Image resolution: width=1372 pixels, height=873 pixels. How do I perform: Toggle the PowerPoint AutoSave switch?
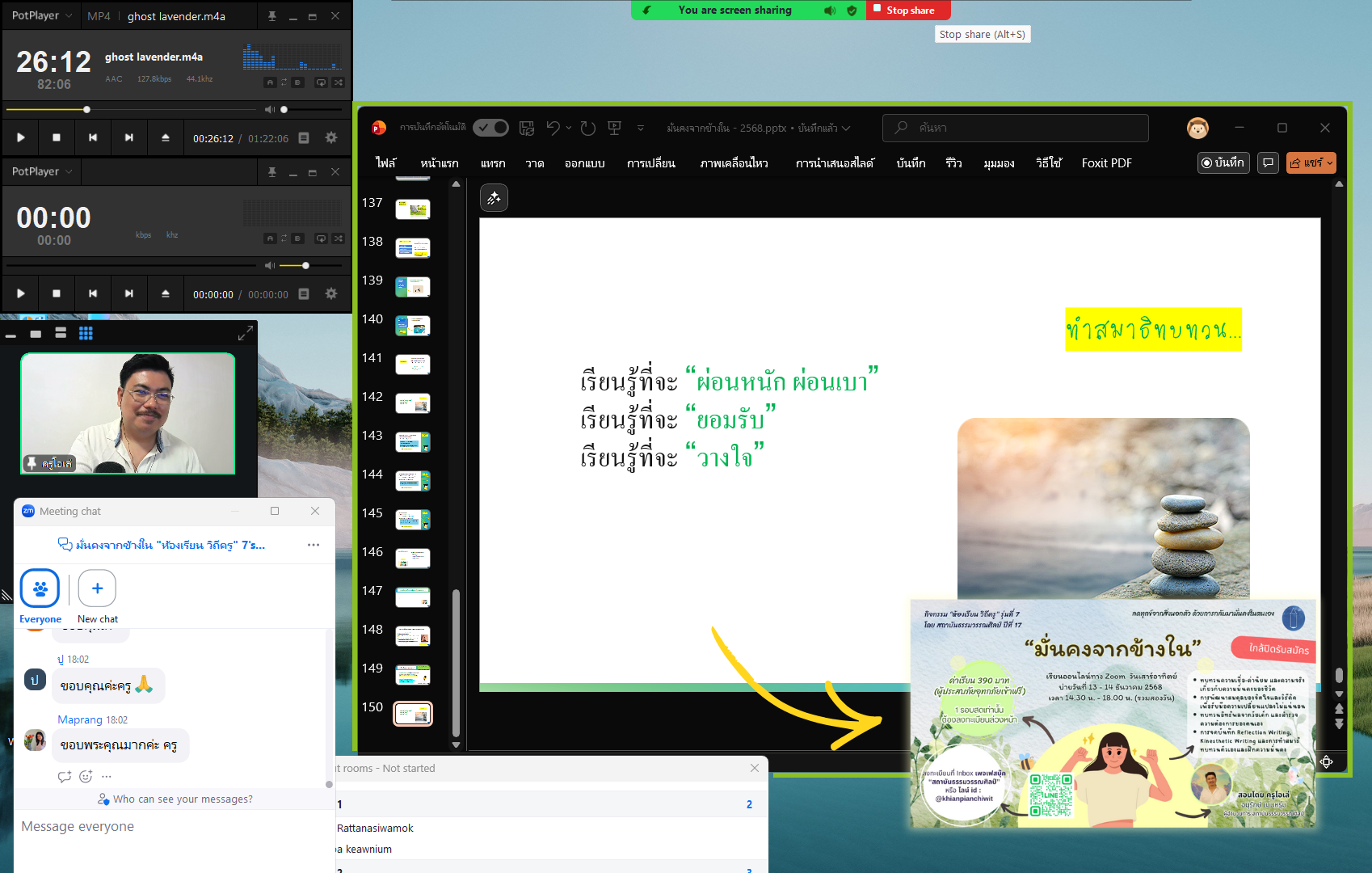click(490, 128)
